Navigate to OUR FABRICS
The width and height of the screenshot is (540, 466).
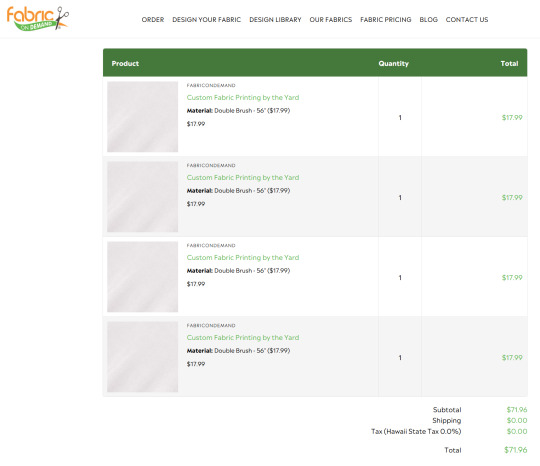[331, 20]
